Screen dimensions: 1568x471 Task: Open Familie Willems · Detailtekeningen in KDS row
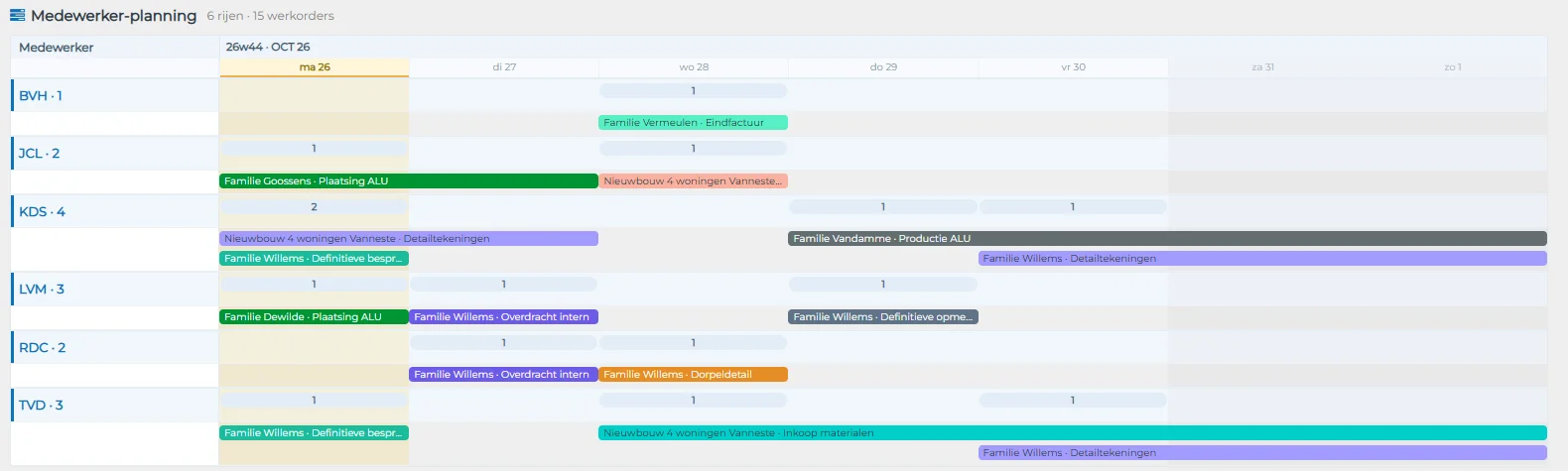(x=1262, y=259)
